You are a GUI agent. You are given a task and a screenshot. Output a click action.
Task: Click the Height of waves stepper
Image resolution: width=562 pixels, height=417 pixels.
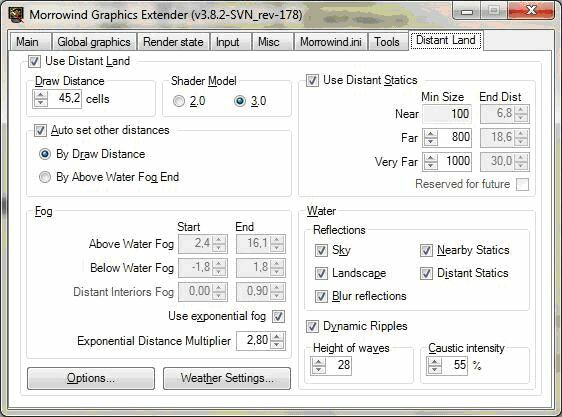(319, 365)
